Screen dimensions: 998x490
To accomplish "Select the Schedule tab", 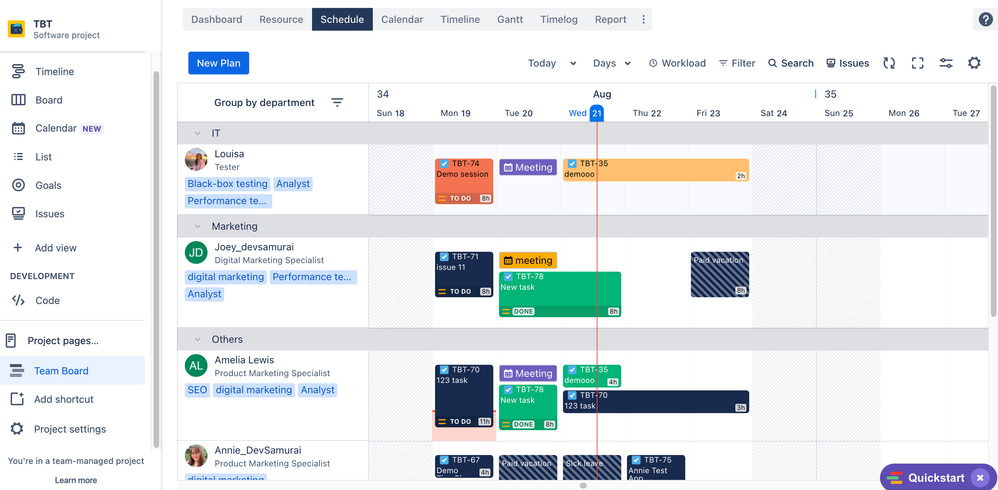I will click(342, 20).
